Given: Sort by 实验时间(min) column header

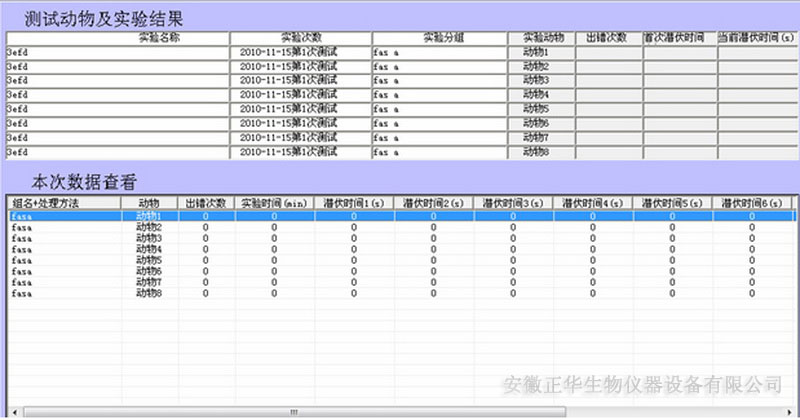Looking at the screenshot, I should pos(274,203).
